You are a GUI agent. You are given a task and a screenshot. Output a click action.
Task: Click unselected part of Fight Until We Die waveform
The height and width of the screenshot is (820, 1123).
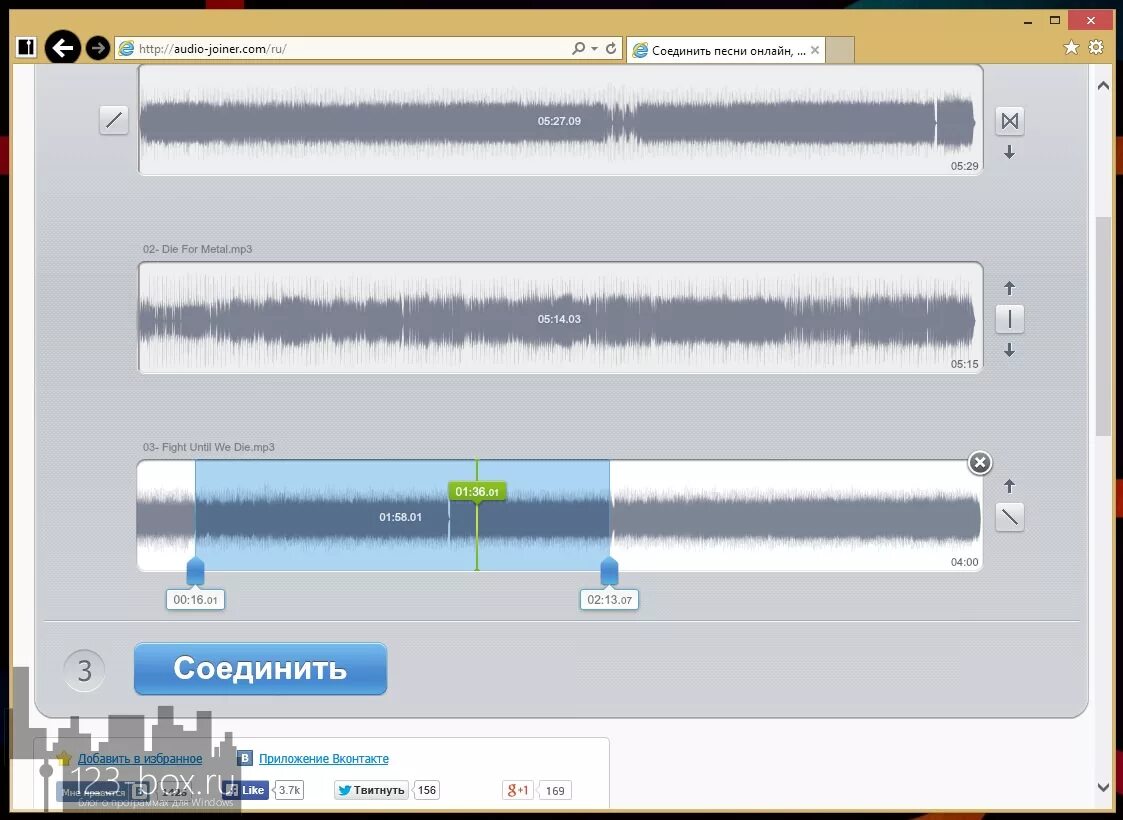click(x=795, y=516)
